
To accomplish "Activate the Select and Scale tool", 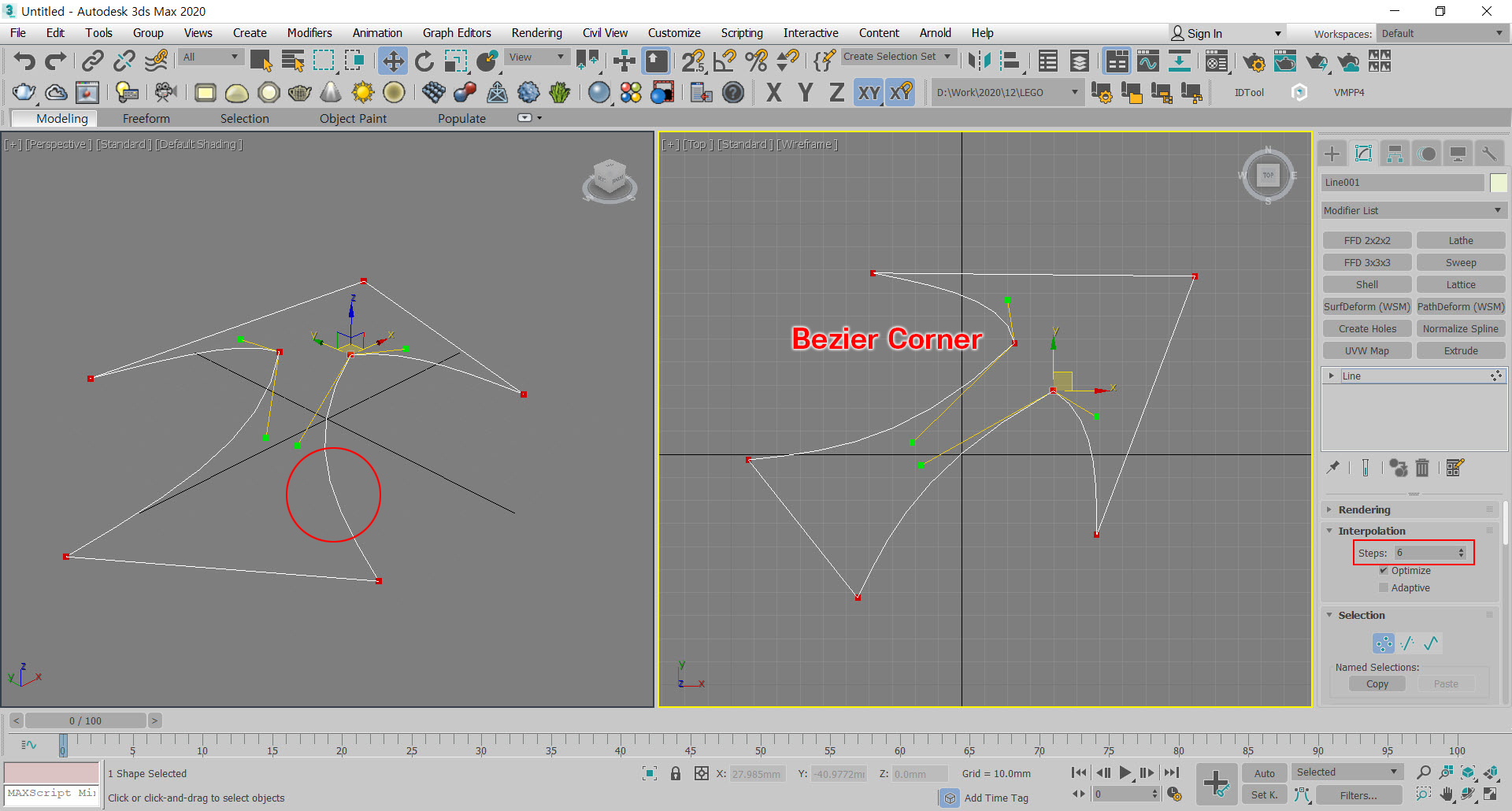I will pos(455,61).
